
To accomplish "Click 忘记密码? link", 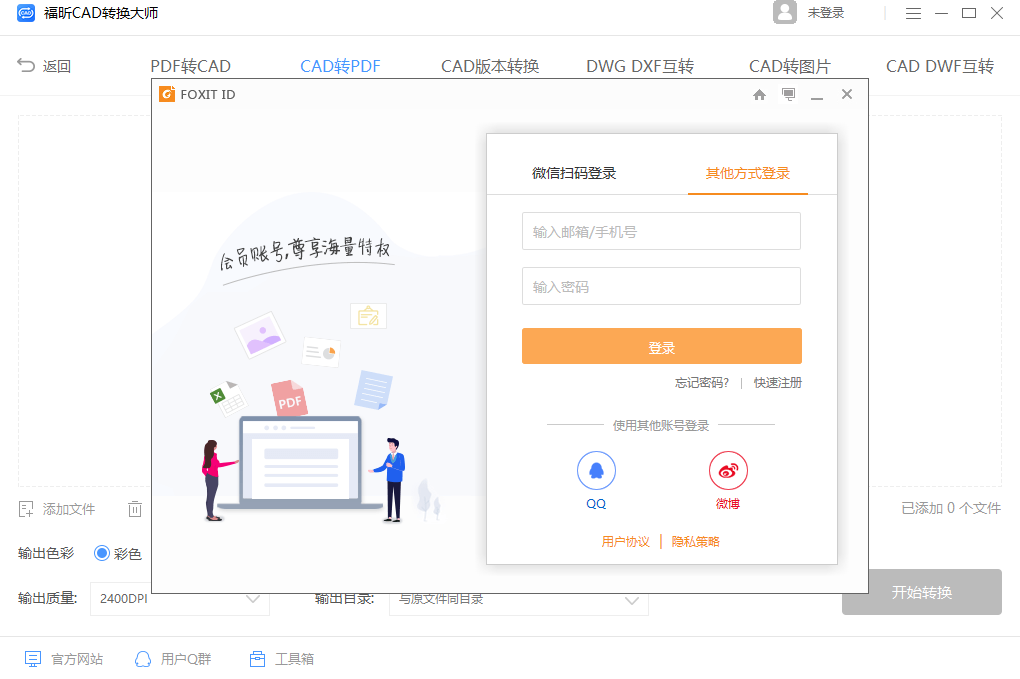I will 702,382.
